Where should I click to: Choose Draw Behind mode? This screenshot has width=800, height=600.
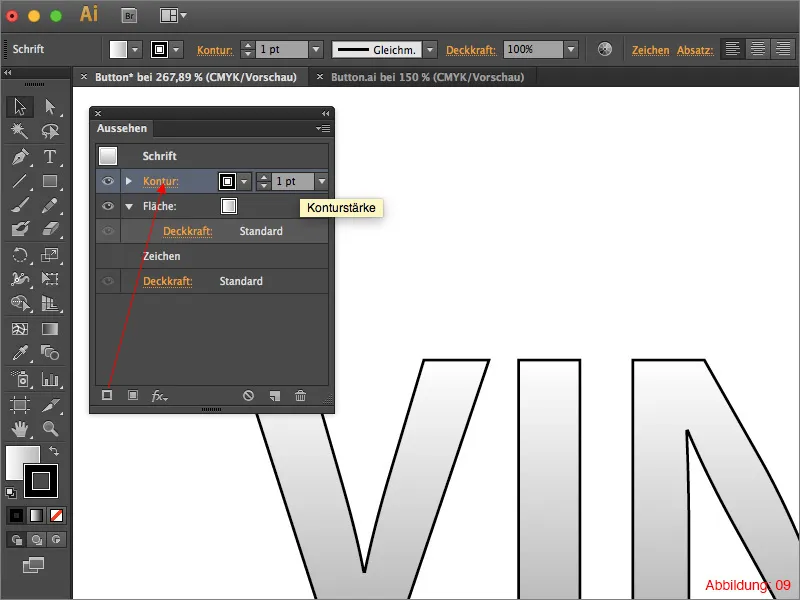point(37,540)
